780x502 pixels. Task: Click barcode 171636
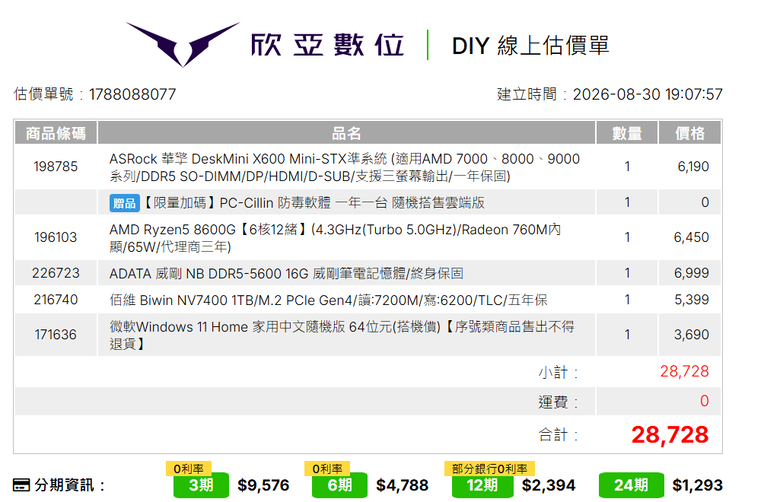pos(55,334)
